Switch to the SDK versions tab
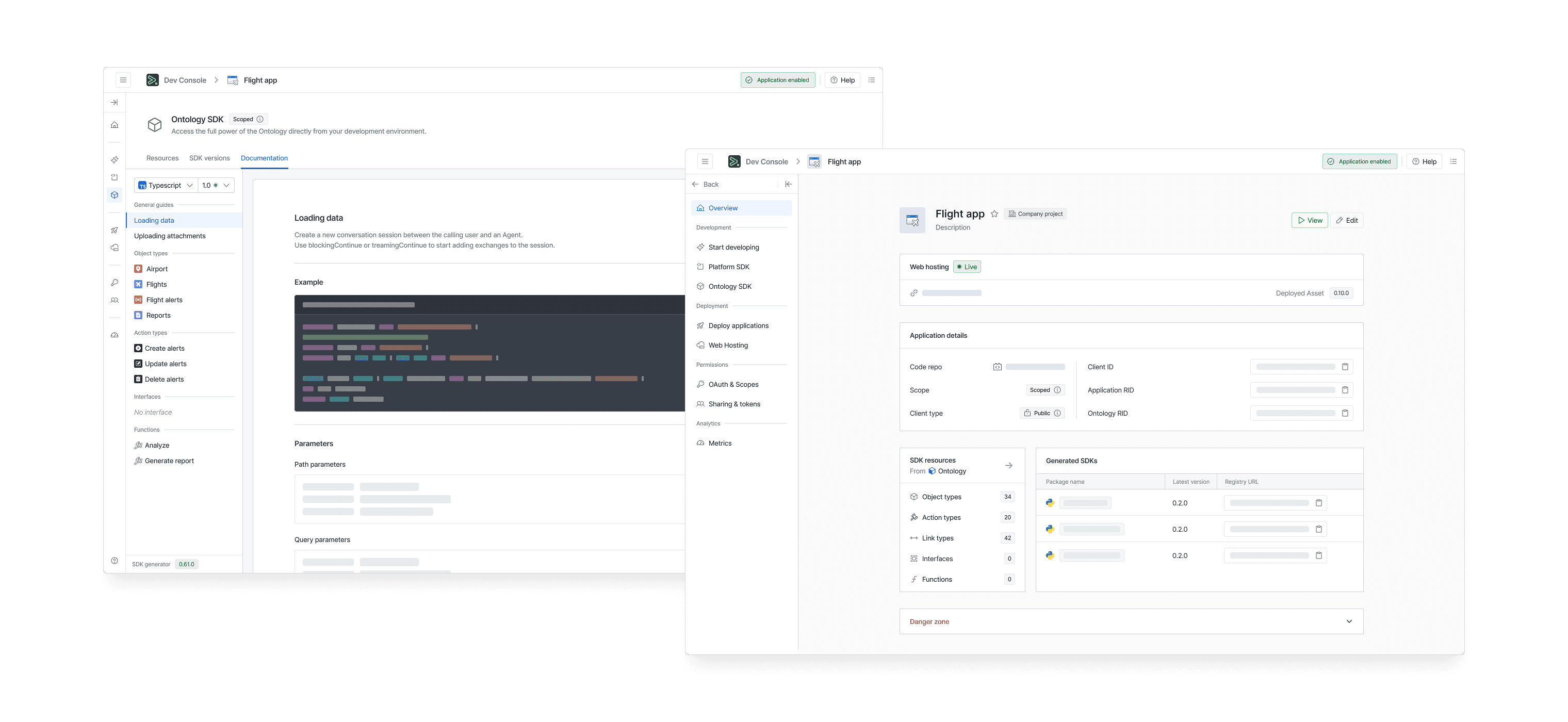The width and height of the screenshot is (1568, 722). pos(209,158)
